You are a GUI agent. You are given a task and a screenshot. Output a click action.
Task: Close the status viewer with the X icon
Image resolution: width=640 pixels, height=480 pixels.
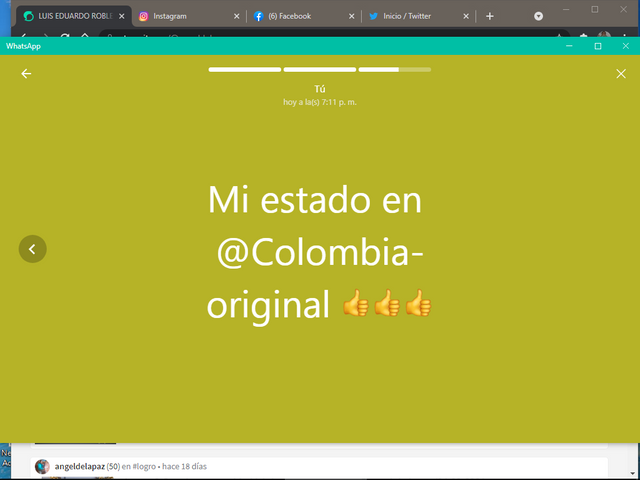(x=621, y=73)
